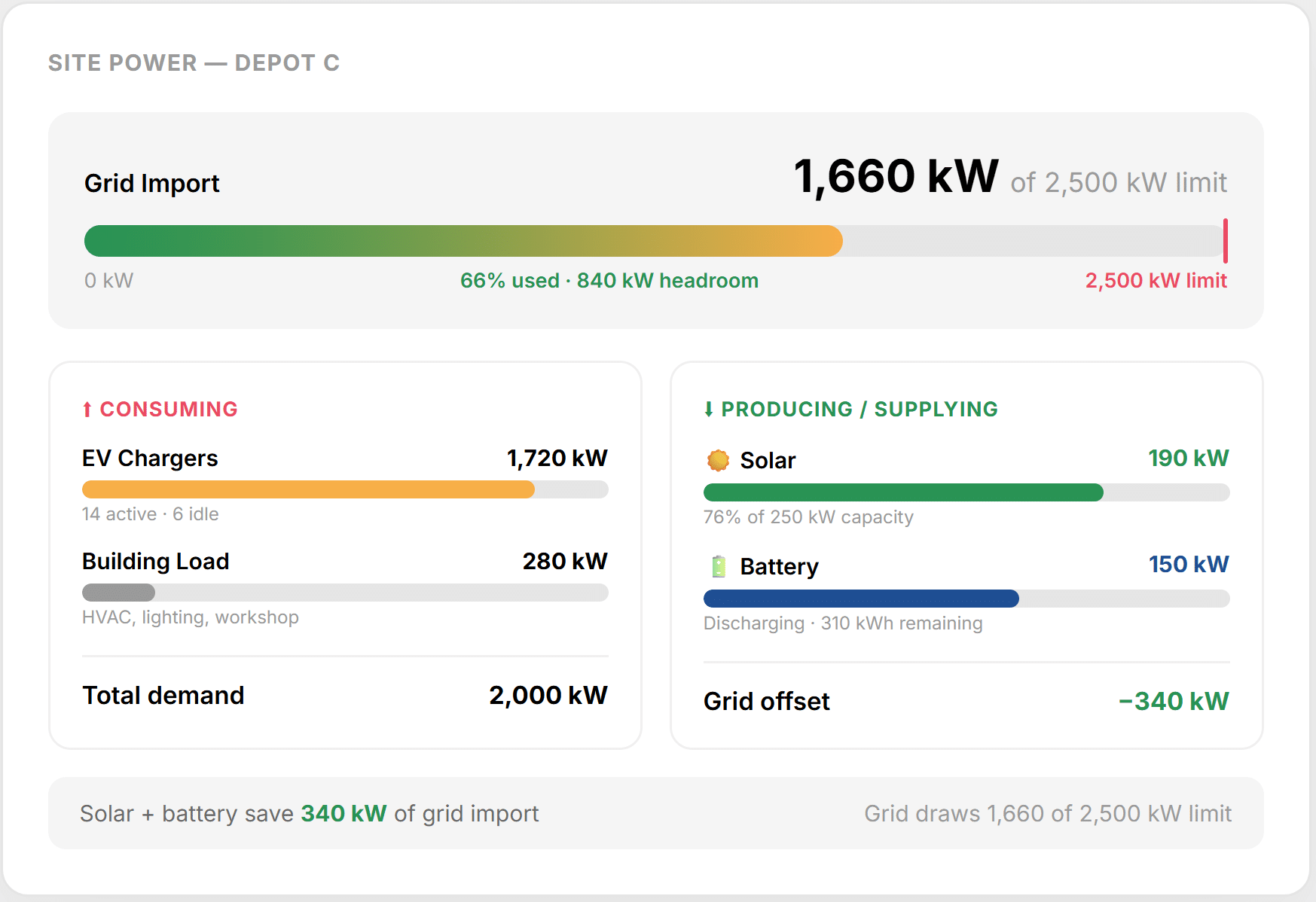Click the blue Battery discharge bar
This screenshot has height=902, width=1316.
click(860, 599)
